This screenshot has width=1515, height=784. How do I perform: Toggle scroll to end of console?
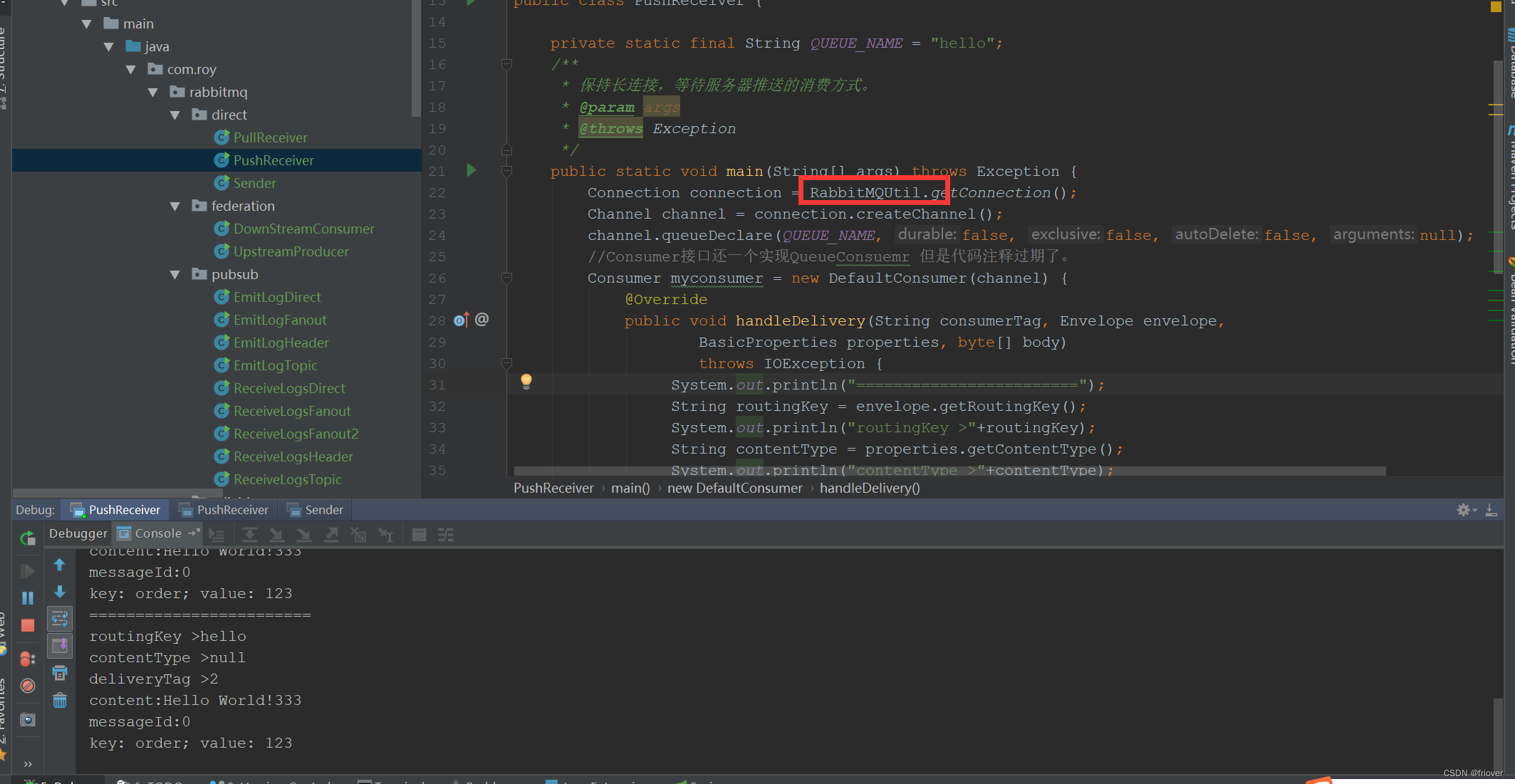pos(60,646)
